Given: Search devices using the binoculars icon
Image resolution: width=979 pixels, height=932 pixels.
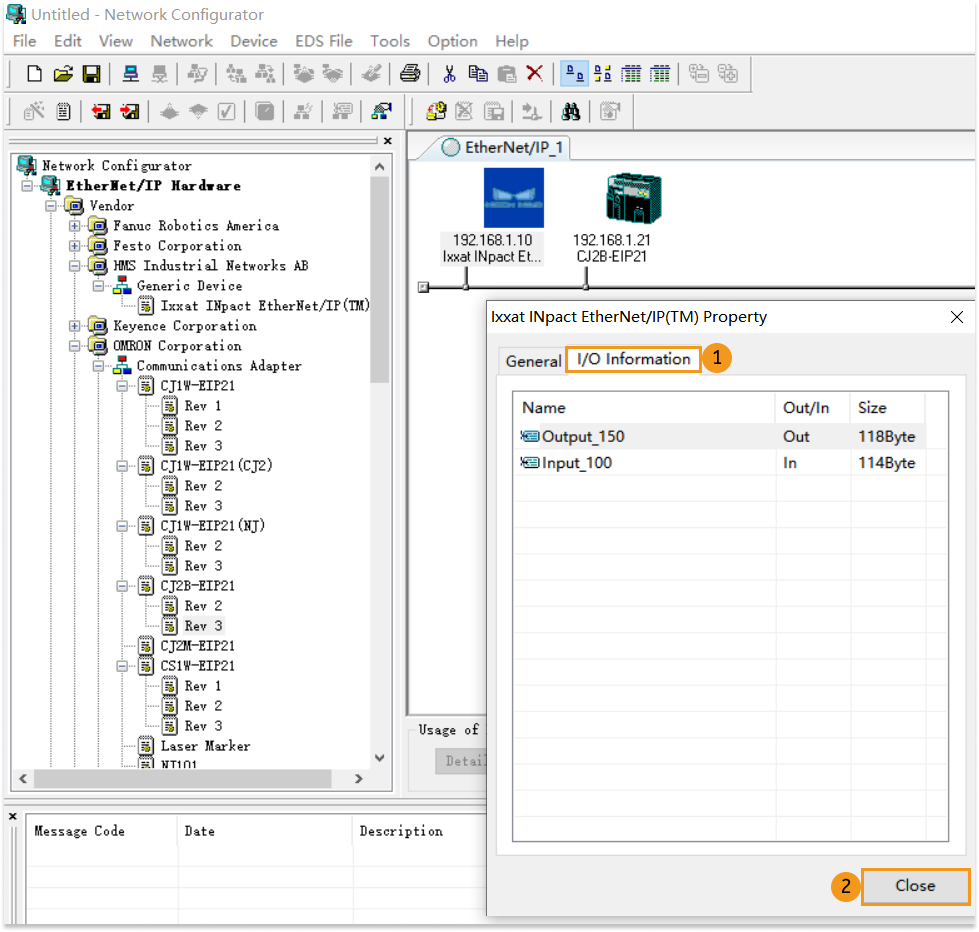Looking at the screenshot, I should 571,111.
